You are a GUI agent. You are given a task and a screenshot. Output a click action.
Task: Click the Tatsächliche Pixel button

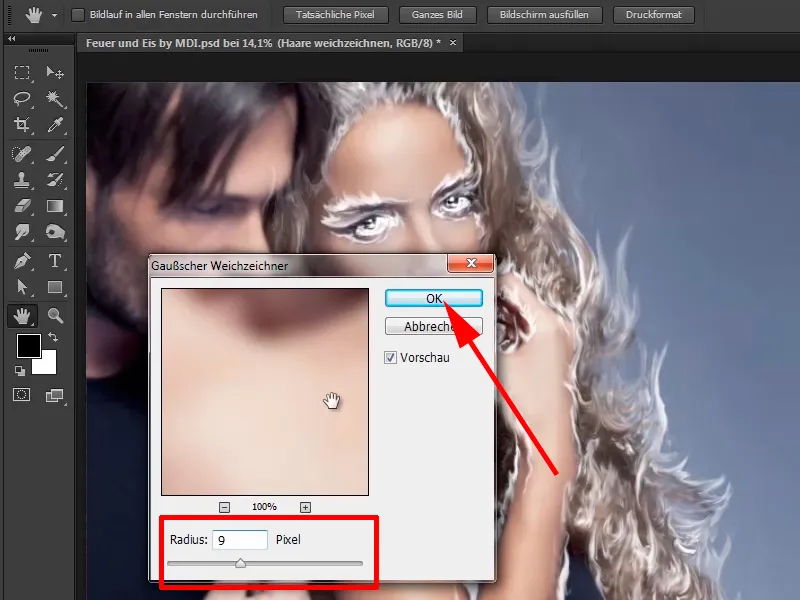click(x=336, y=15)
